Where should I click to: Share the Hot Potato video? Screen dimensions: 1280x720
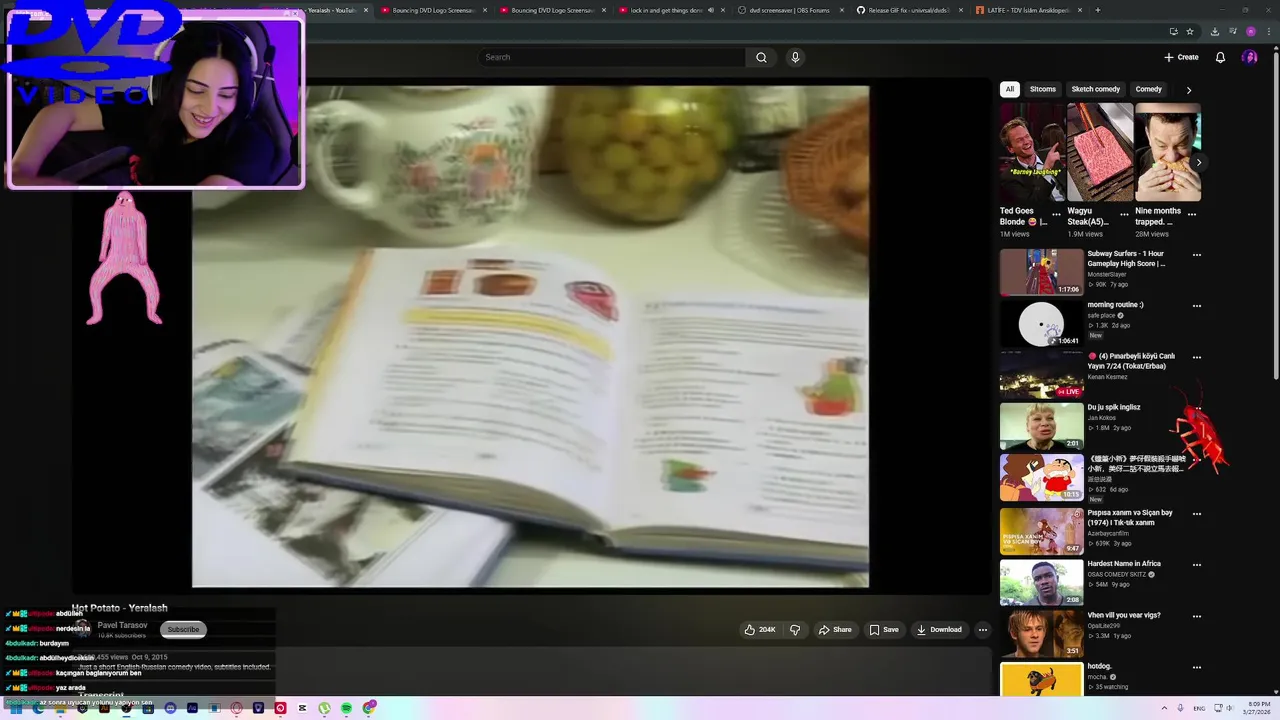coord(835,629)
